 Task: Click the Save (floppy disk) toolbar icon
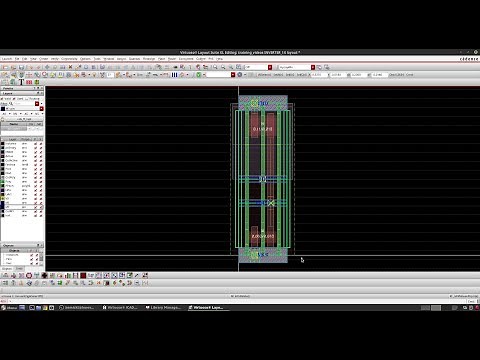21,67
